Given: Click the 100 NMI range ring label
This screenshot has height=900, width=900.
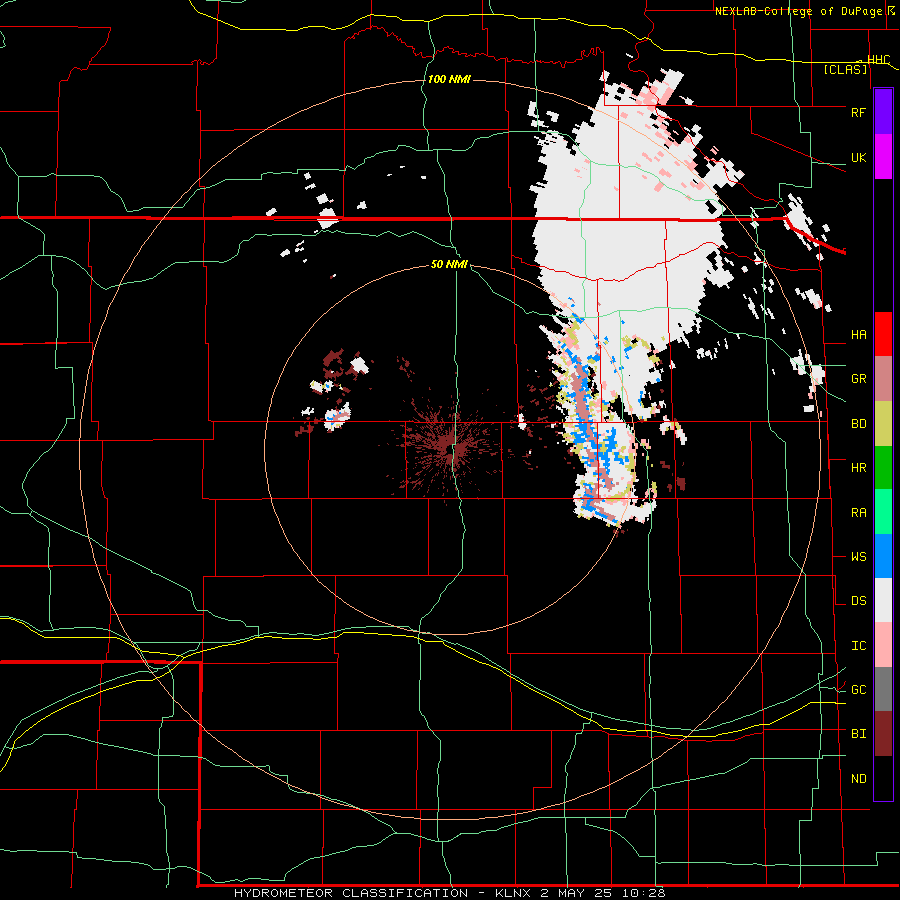Looking at the screenshot, I should pos(449,79).
